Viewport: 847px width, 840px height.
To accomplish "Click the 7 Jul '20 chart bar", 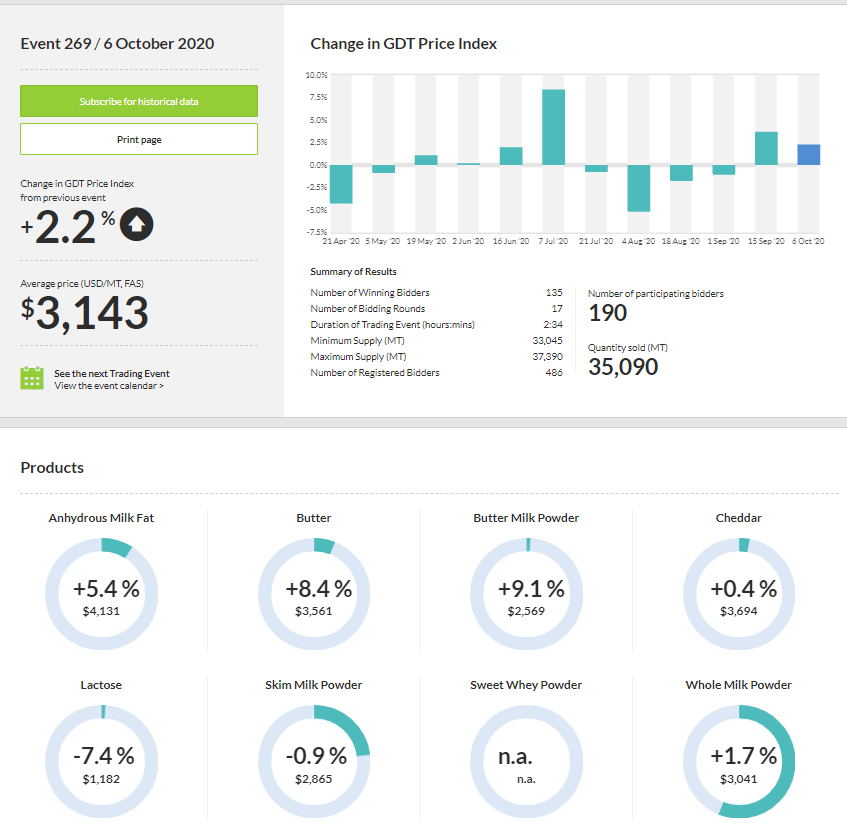I will [x=554, y=127].
